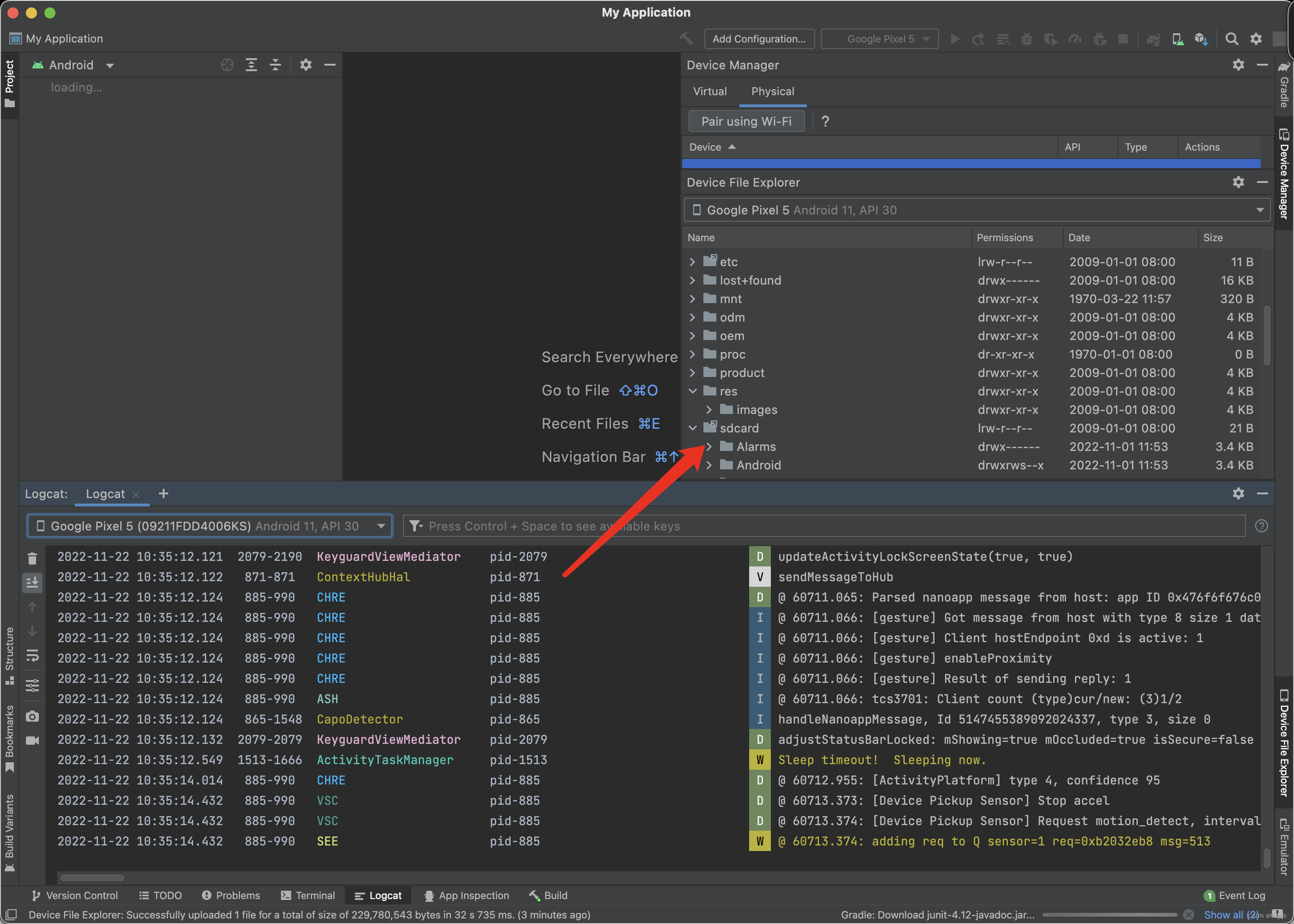Toggle Soft-Wrap in Logcat sidebar
This screenshot has height=924, width=1294.
[x=32, y=656]
